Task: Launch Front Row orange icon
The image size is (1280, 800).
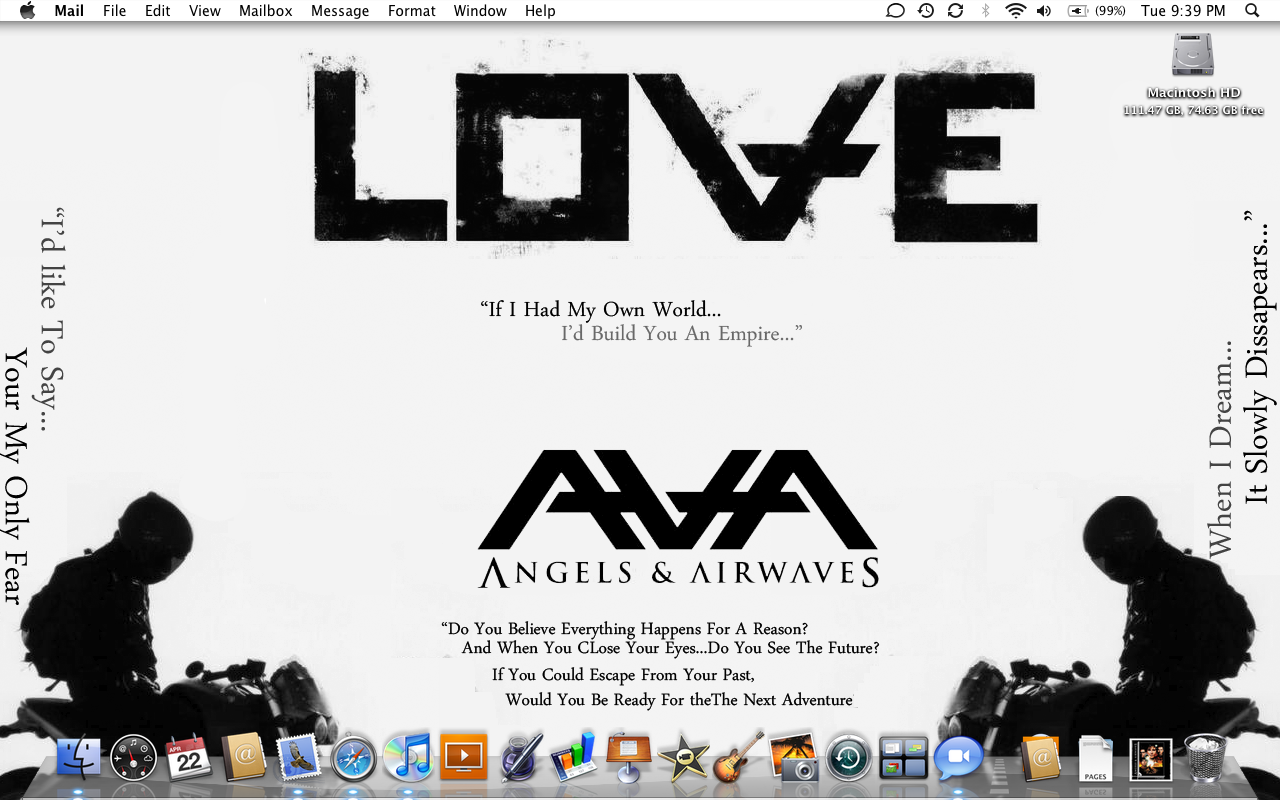Action: pos(463,757)
